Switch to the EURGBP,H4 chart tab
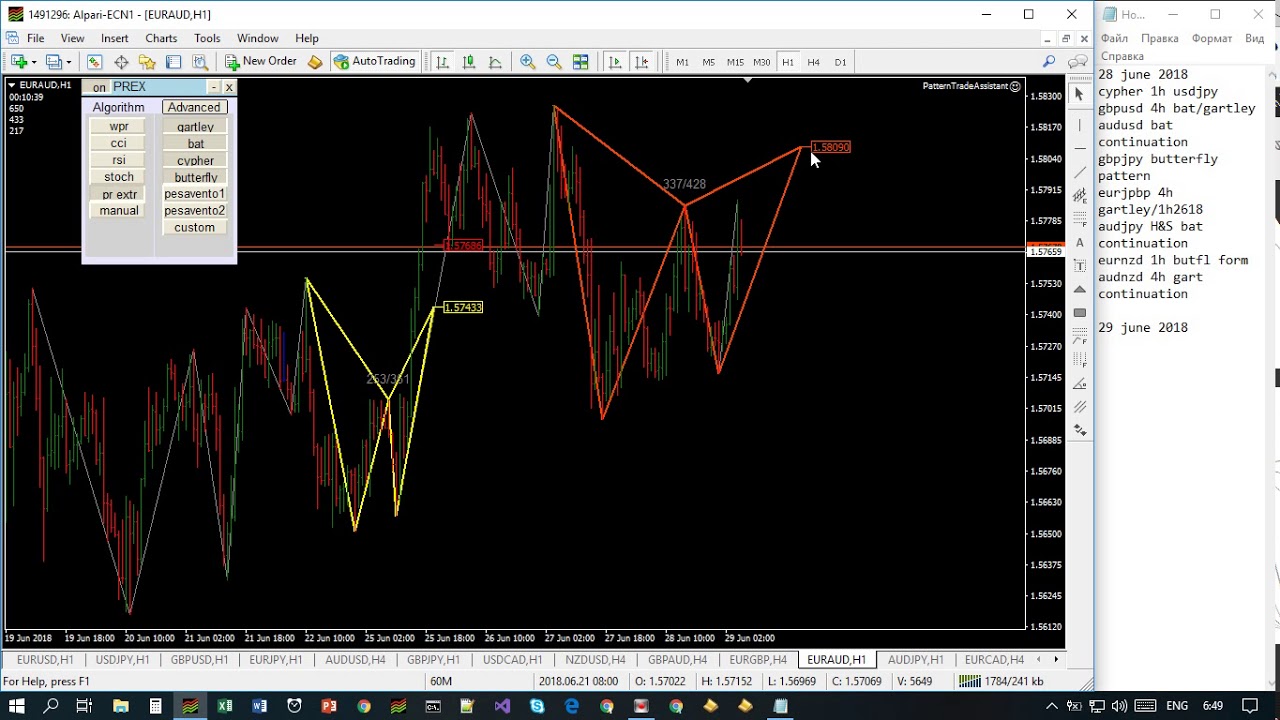The width and height of the screenshot is (1280, 720). pyautogui.click(x=758, y=660)
